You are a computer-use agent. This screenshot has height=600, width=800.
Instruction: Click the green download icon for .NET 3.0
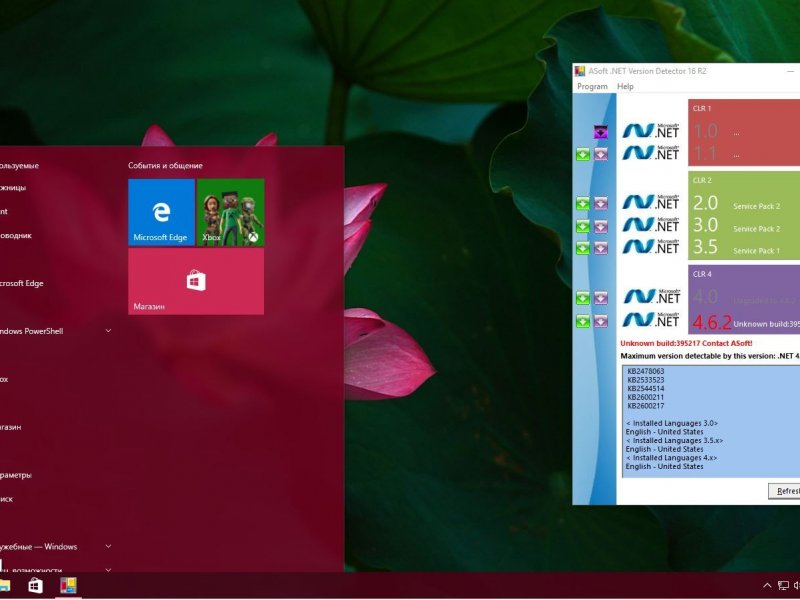tap(583, 226)
